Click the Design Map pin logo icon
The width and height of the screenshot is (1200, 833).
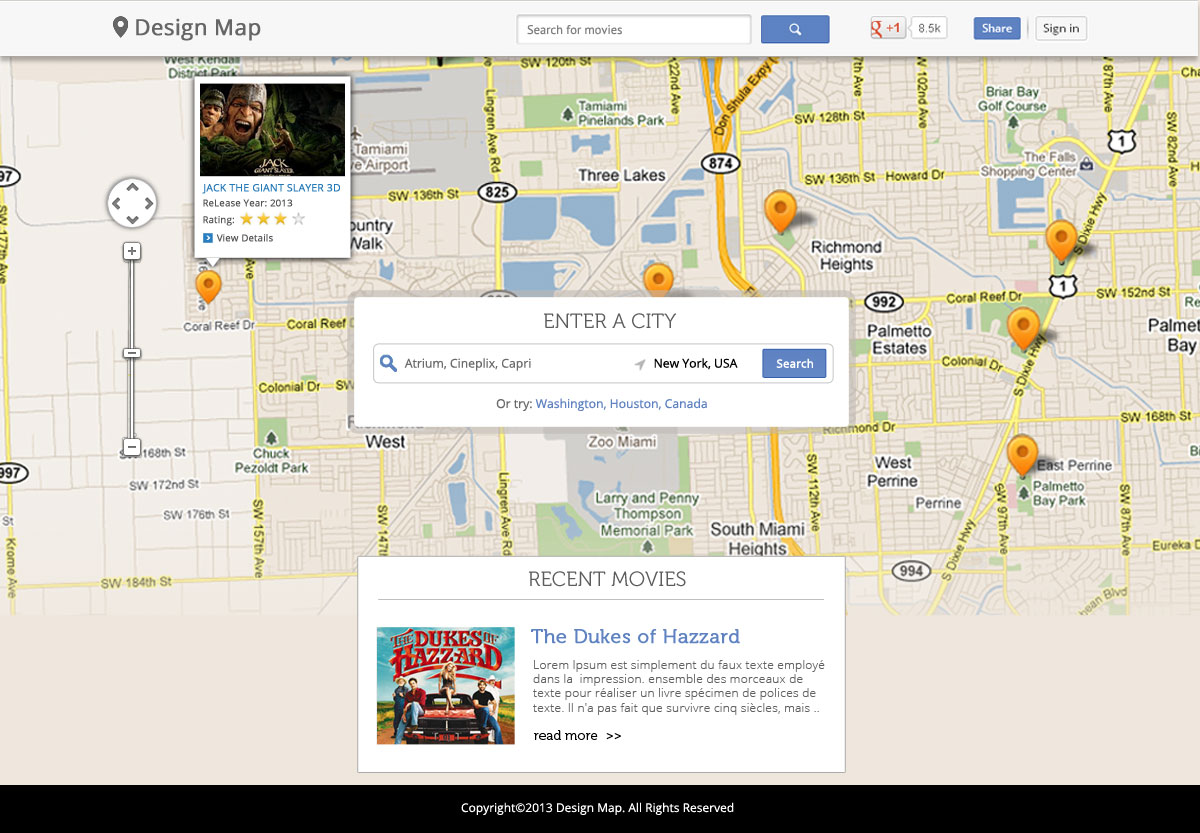tap(120, 27)
